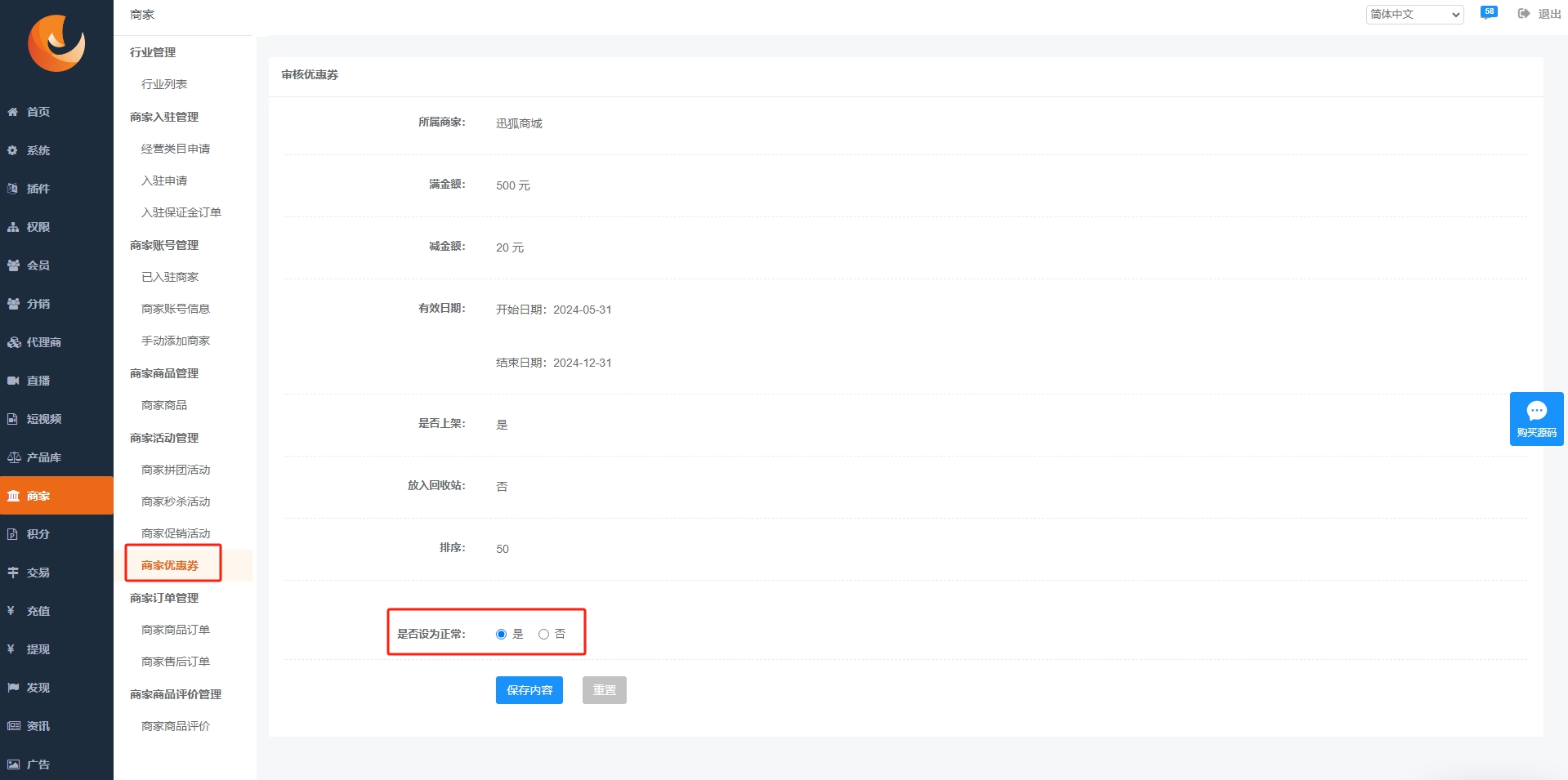Select 否 radio for 是否设为正常

(543, 634)
